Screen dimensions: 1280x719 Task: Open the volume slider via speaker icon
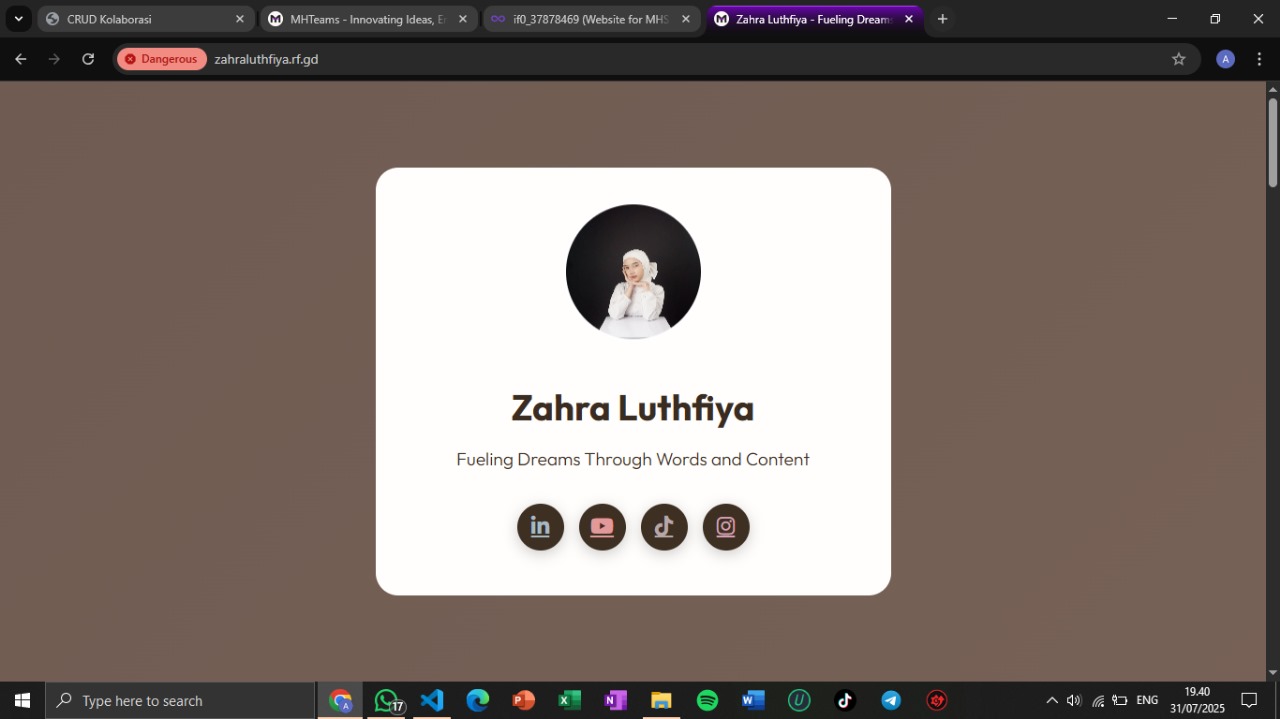(1073, 700)
